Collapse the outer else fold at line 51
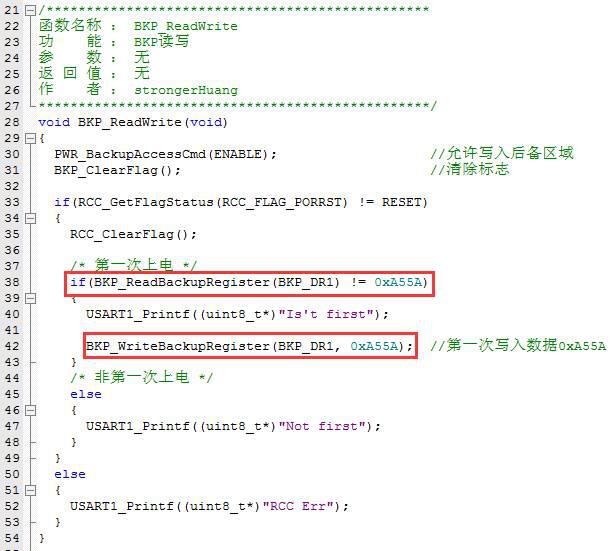This screenshot has height=551, width=613. pos(30,490)
